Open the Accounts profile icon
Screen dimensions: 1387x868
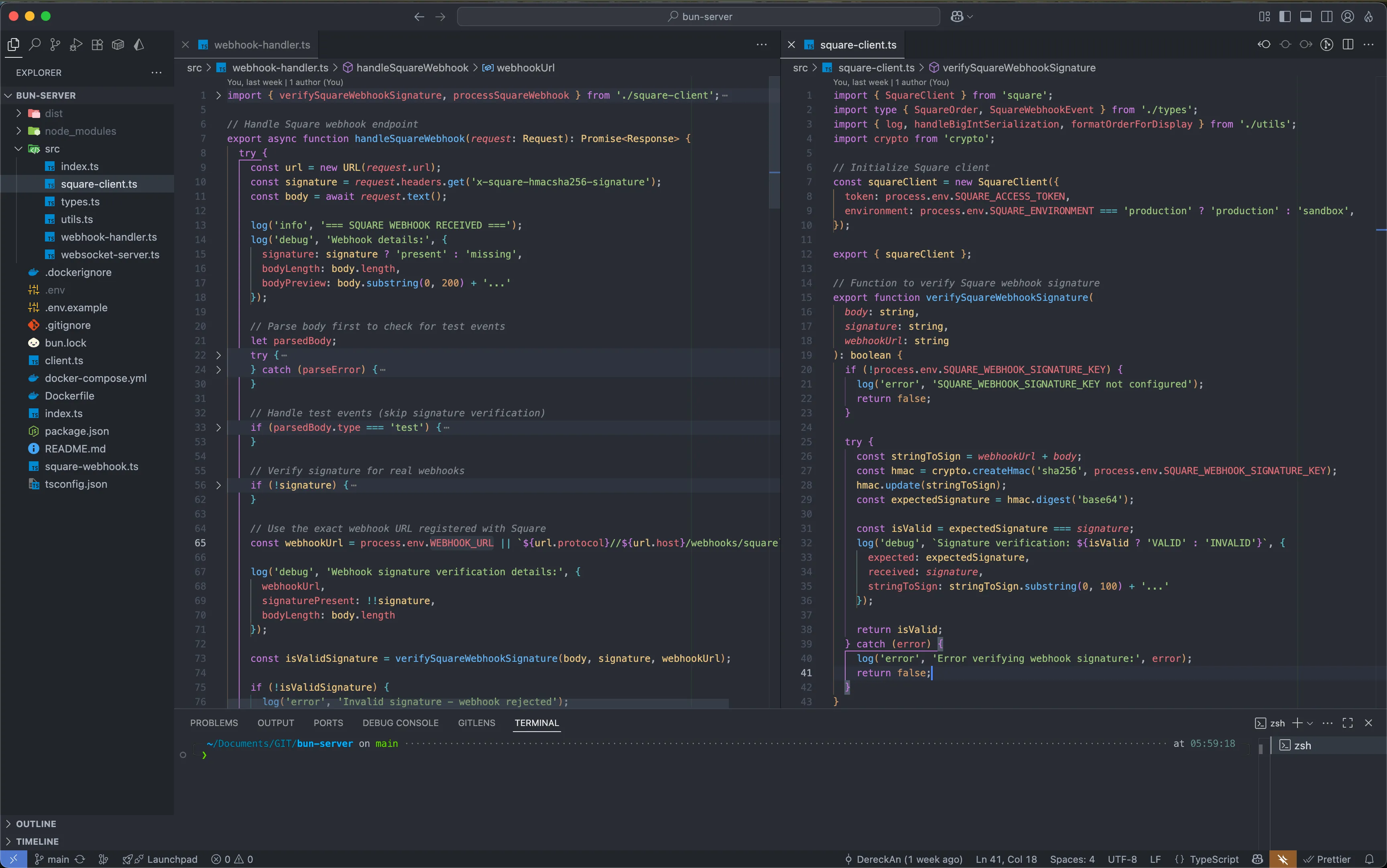coord(1347,17)
